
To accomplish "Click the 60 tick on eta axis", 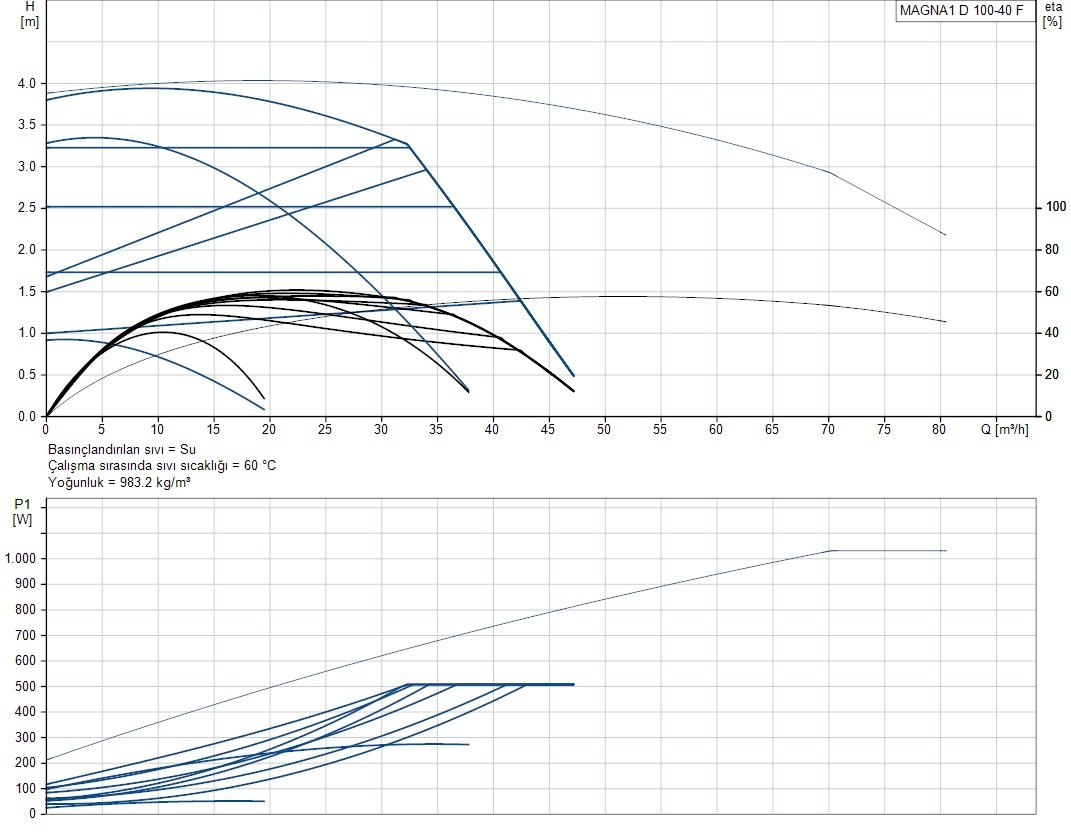I will (1053, 292).
